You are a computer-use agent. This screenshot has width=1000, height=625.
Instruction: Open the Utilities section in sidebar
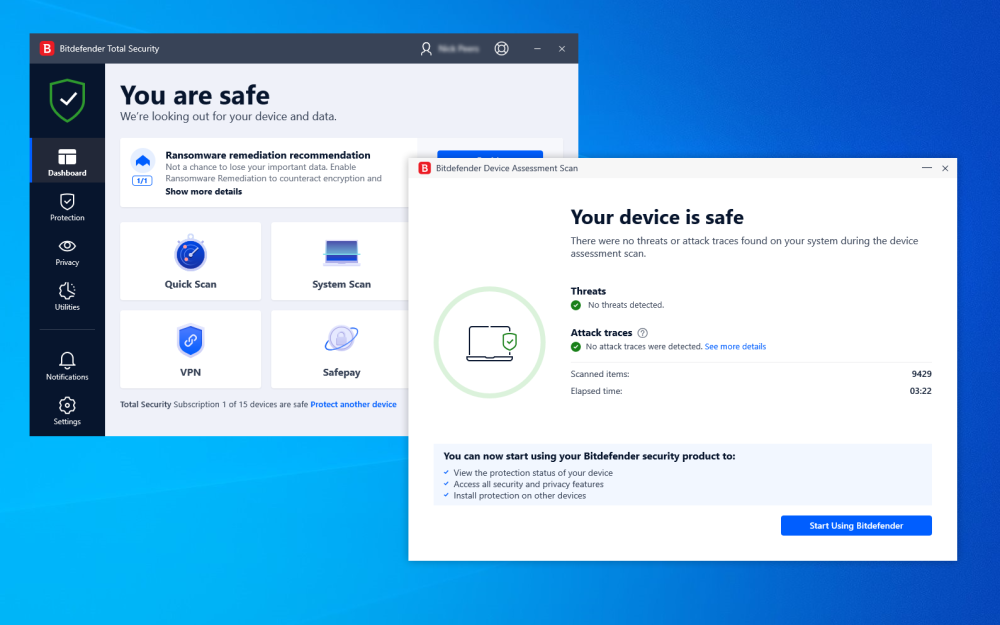(x=67, y=296)
